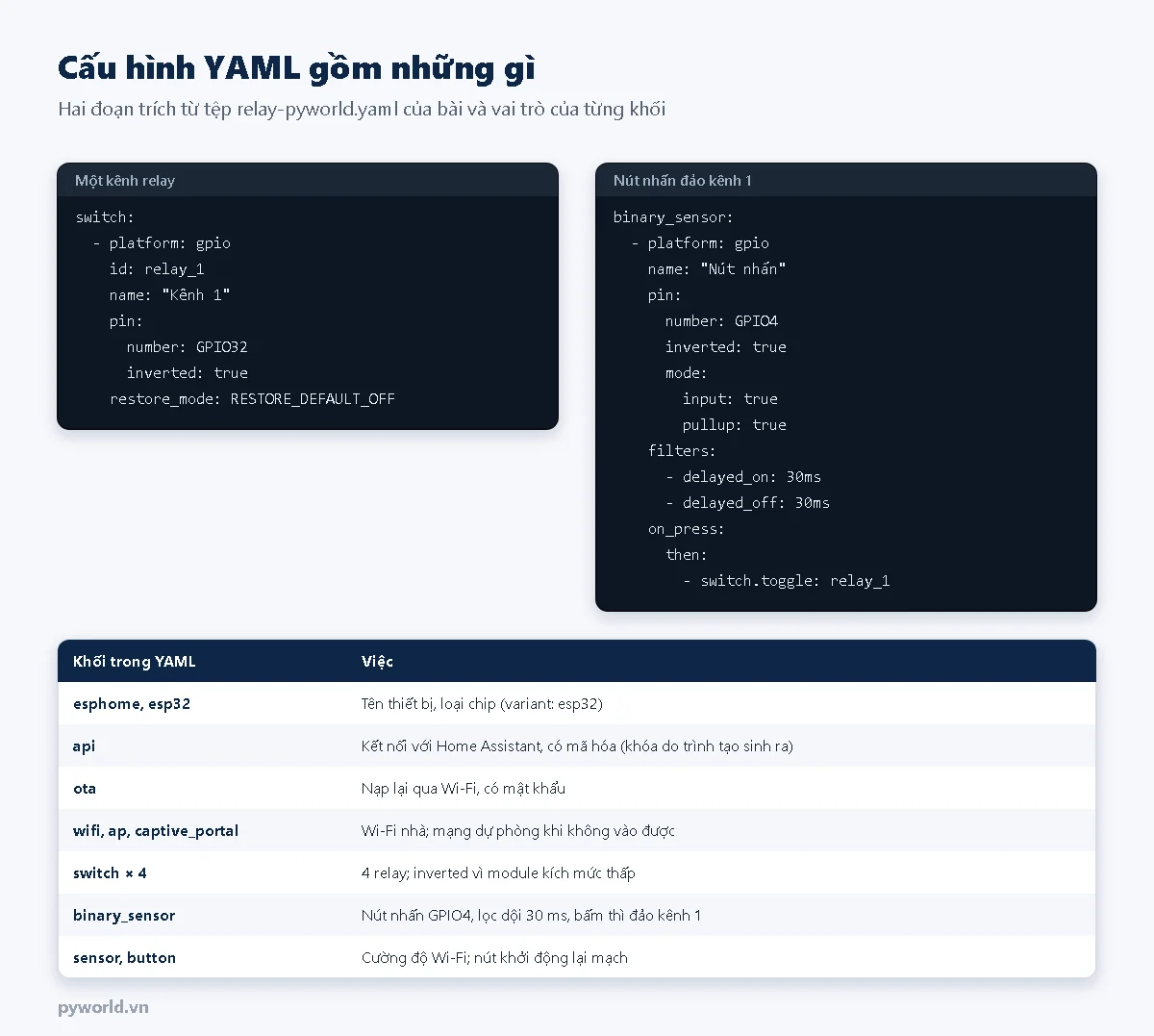This screenshot has width=1154, height=1036.
Task: Click the "binary_sensor:" code line
Action: (x=673, y=217)
